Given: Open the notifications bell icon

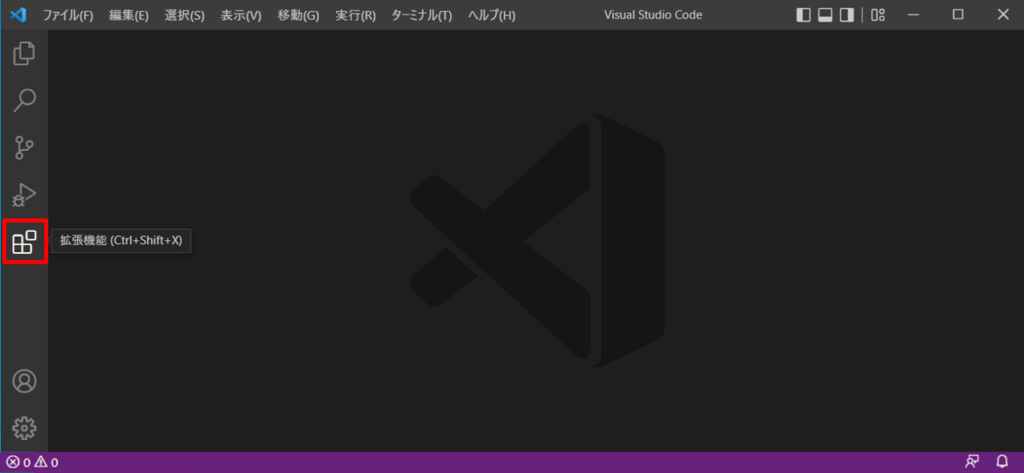Looking at the screenshot, I should [1002, 462].
